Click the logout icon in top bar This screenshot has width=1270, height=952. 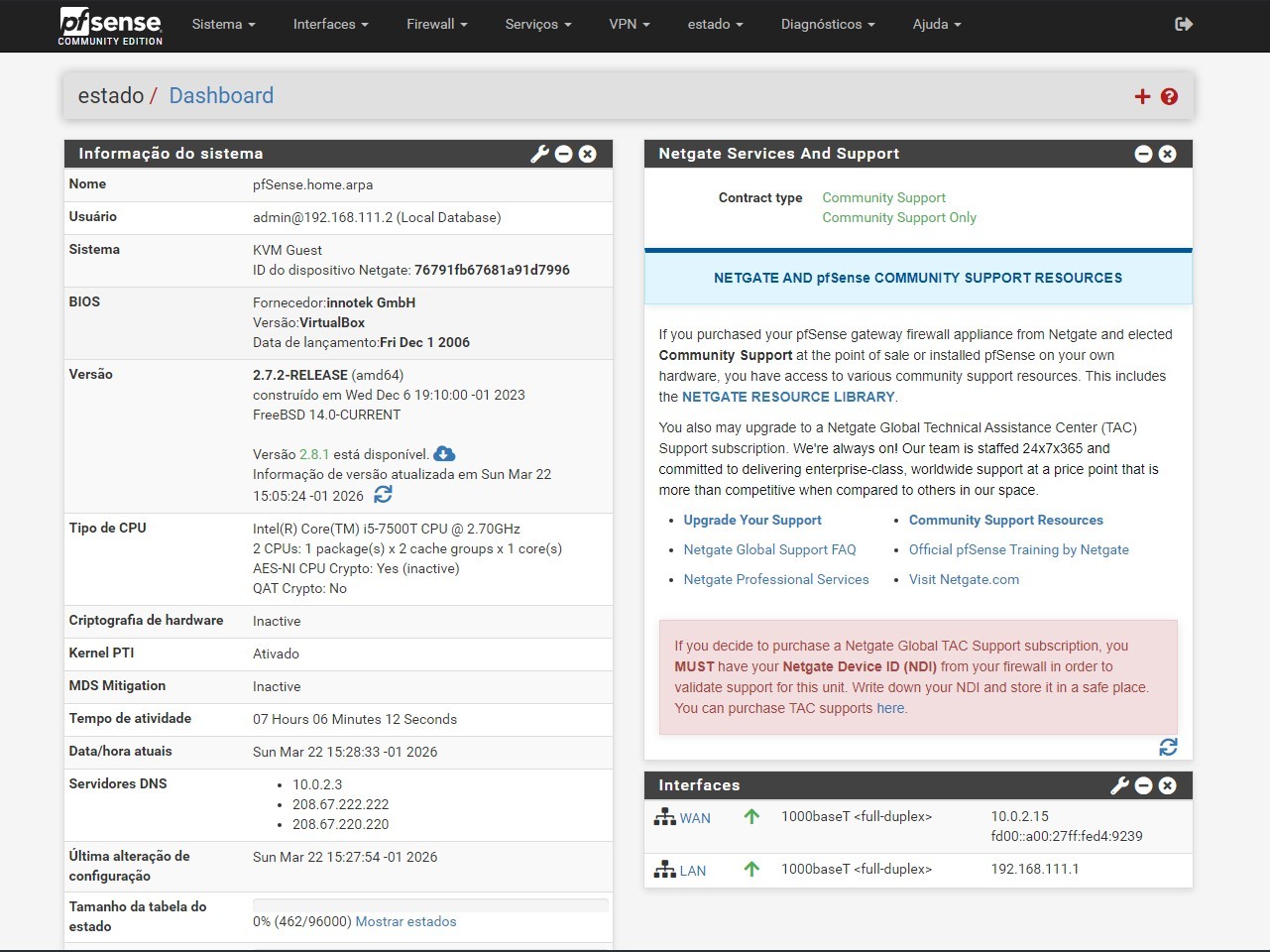point(1184,24)
